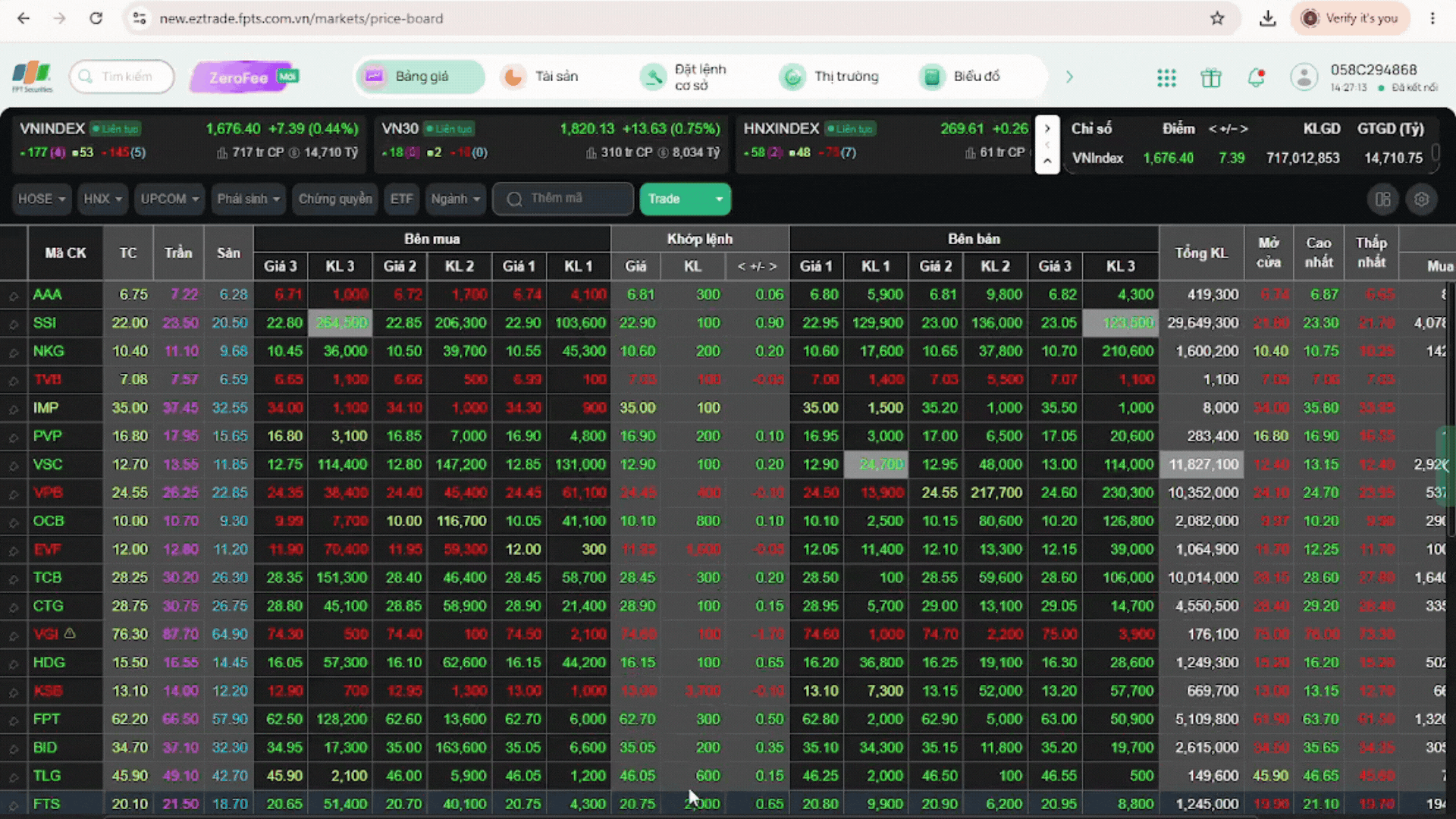The width and height of the screenshot is (1456, 819).
Task: Toggle index panel <+/-> header
Action: 1228,129
